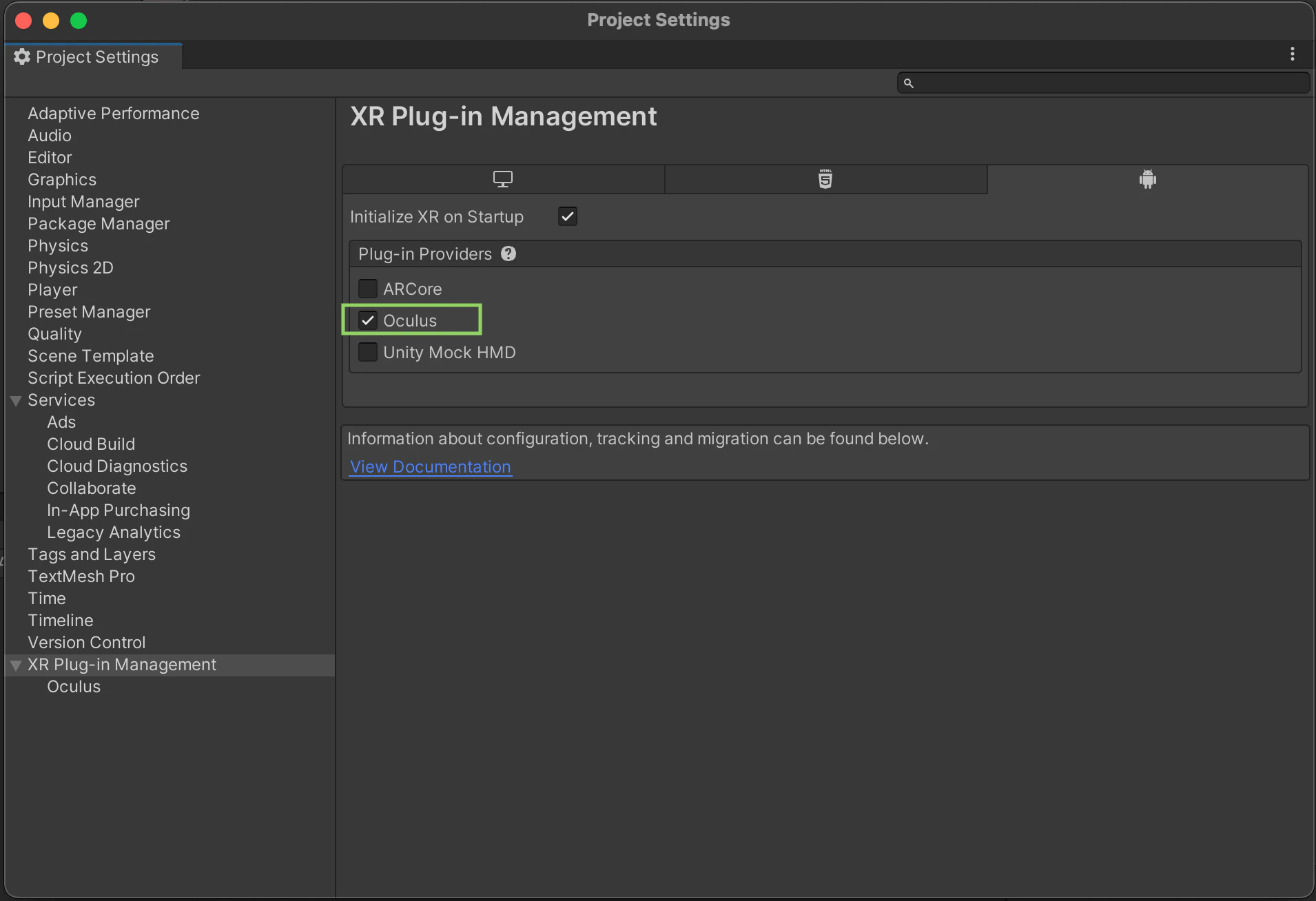
Task: Select Script Execution Order
Action: point(114,377)
